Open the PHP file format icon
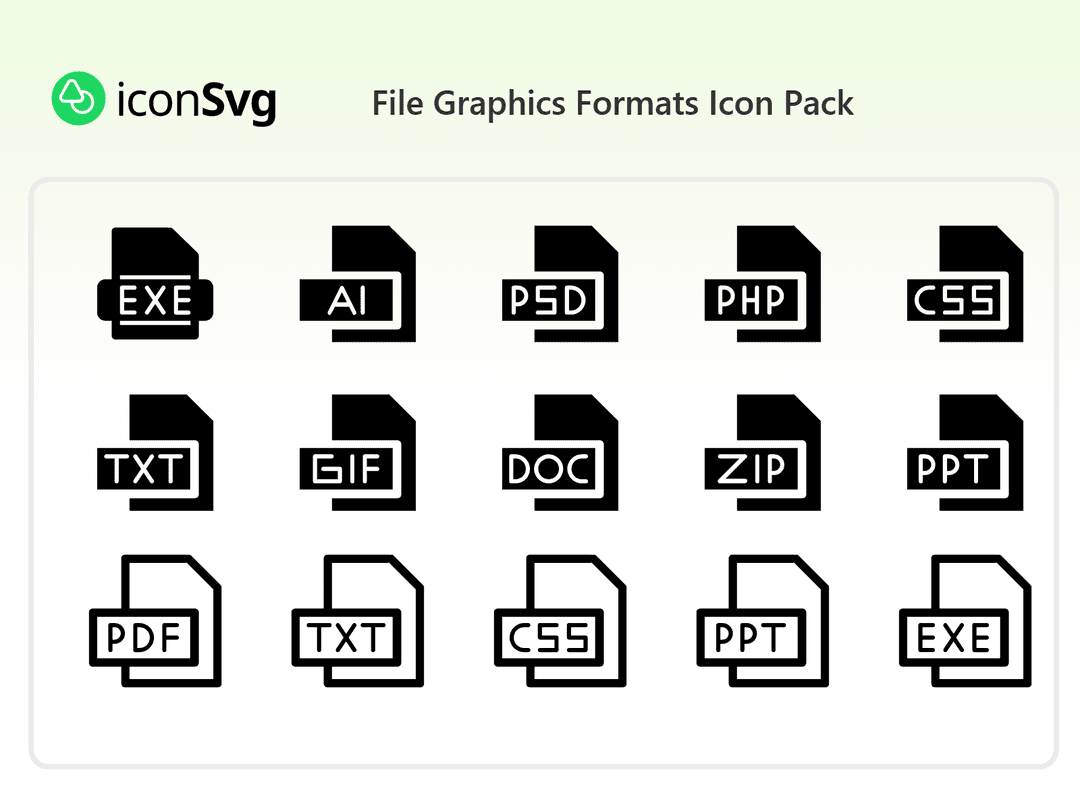 pos(762,284)
